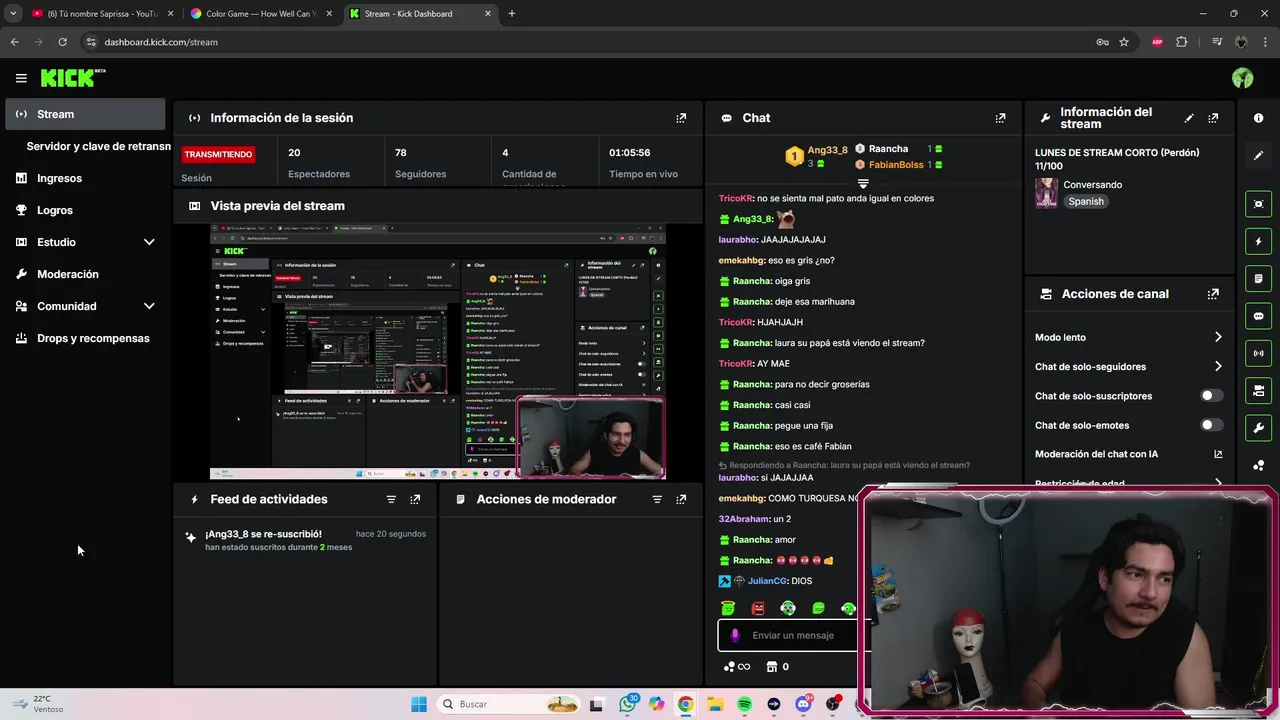This screenshot has width=1280, height=720.
Task: Toggle the wrench stream info icon in right sidebar
Action: pos(1258,428)
